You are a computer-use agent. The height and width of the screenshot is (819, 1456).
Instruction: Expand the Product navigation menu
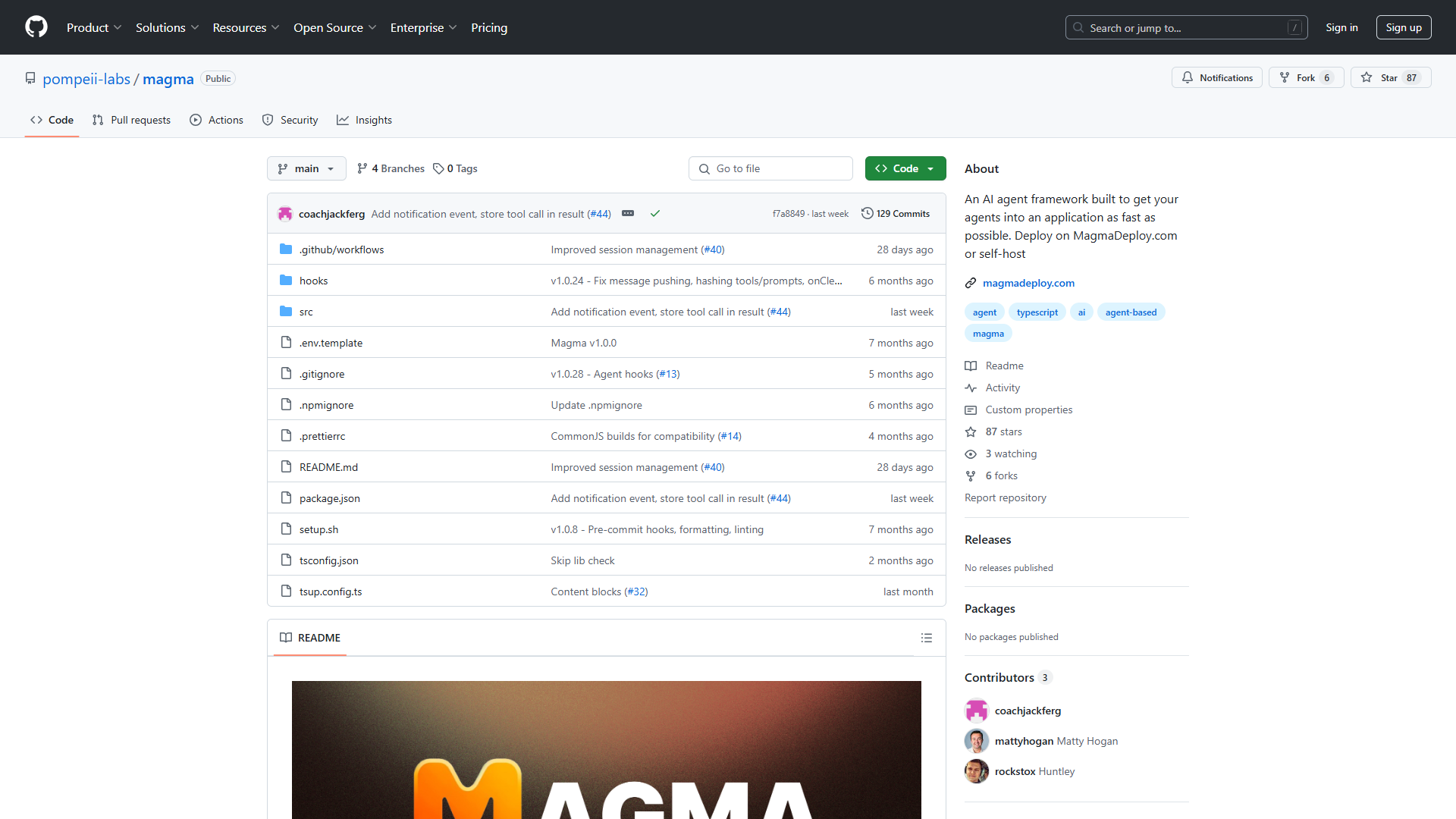(x=94, y=27)
